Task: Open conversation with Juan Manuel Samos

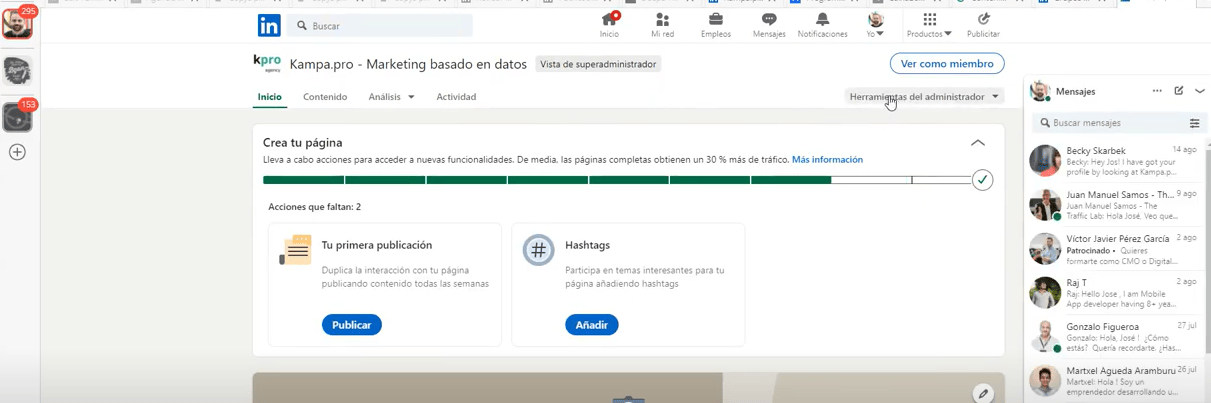Action: tap(1115, 205)
